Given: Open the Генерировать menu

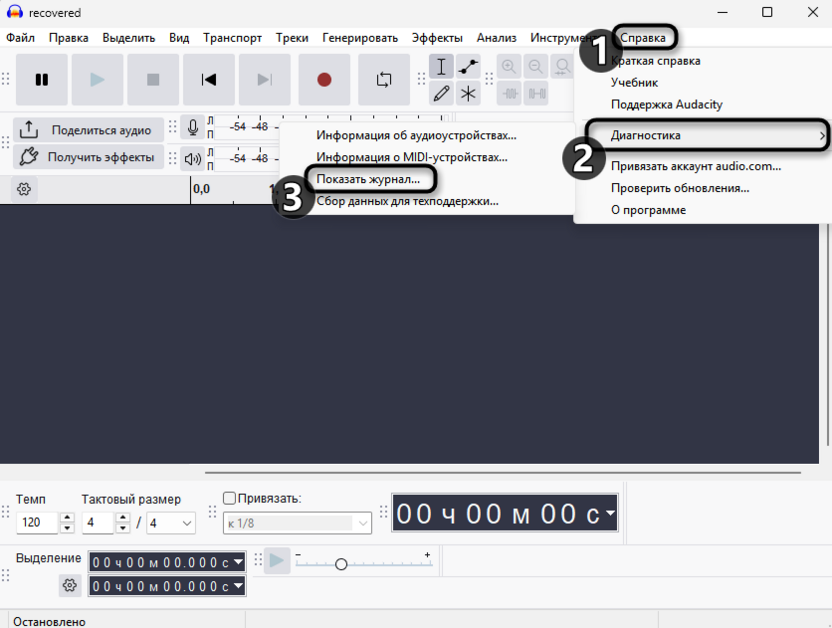Looking at the screenshot, I should click(360, 38).
